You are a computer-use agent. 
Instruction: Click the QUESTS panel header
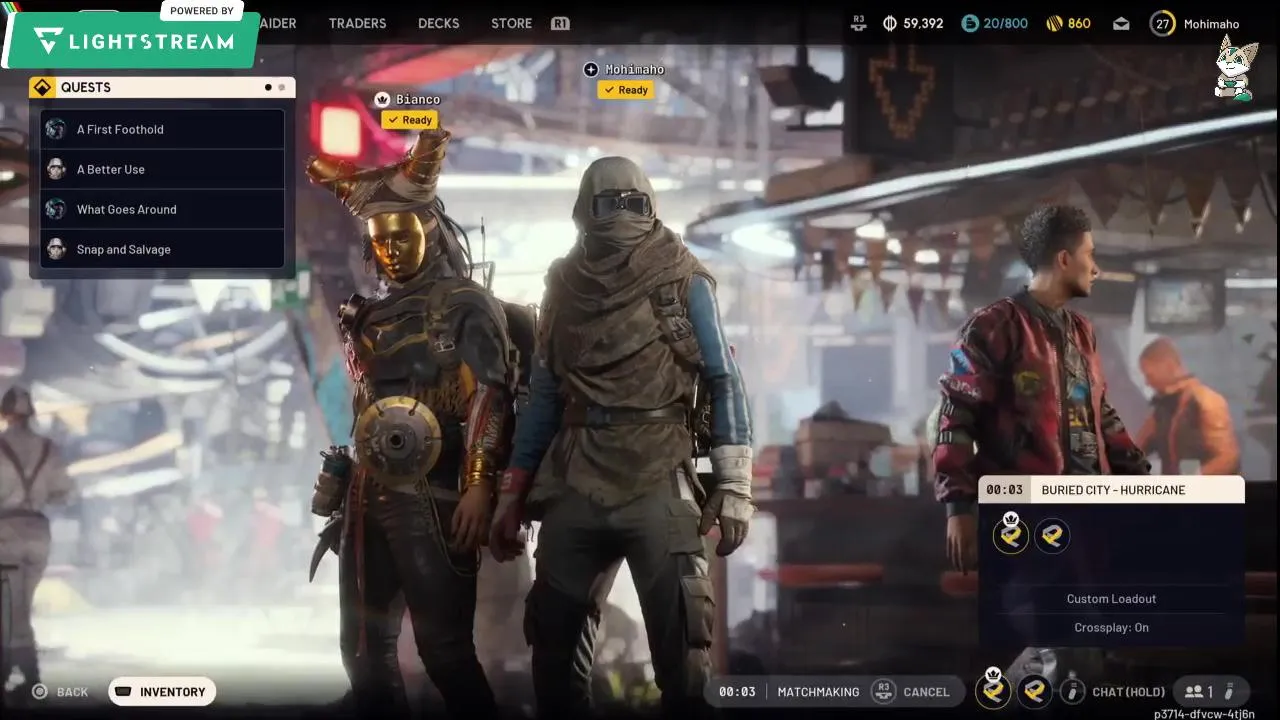pos(162,87)
